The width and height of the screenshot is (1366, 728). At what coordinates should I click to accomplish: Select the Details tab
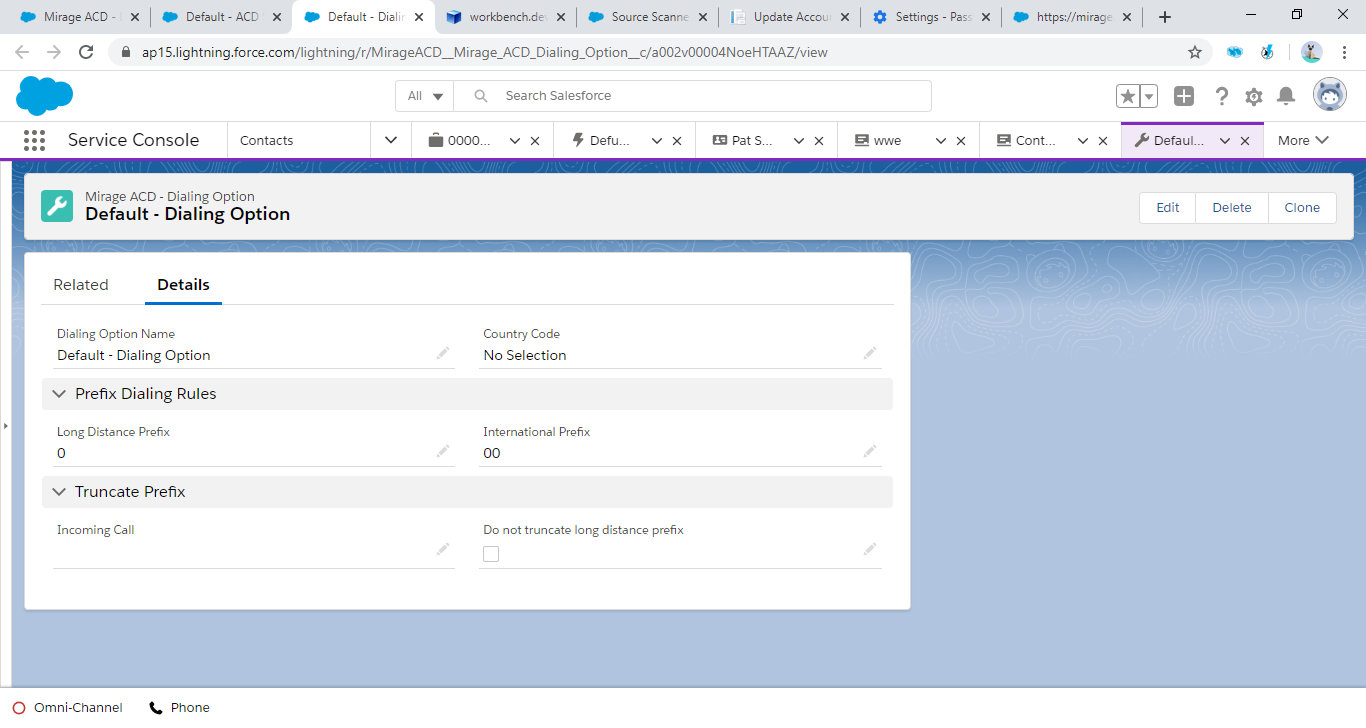click(x=183, y=285)
